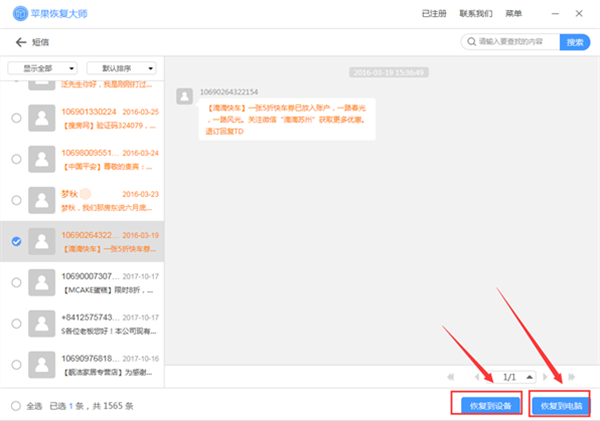Click the 2016-03-19 timestamp label
600x421 pixels.
388,72
